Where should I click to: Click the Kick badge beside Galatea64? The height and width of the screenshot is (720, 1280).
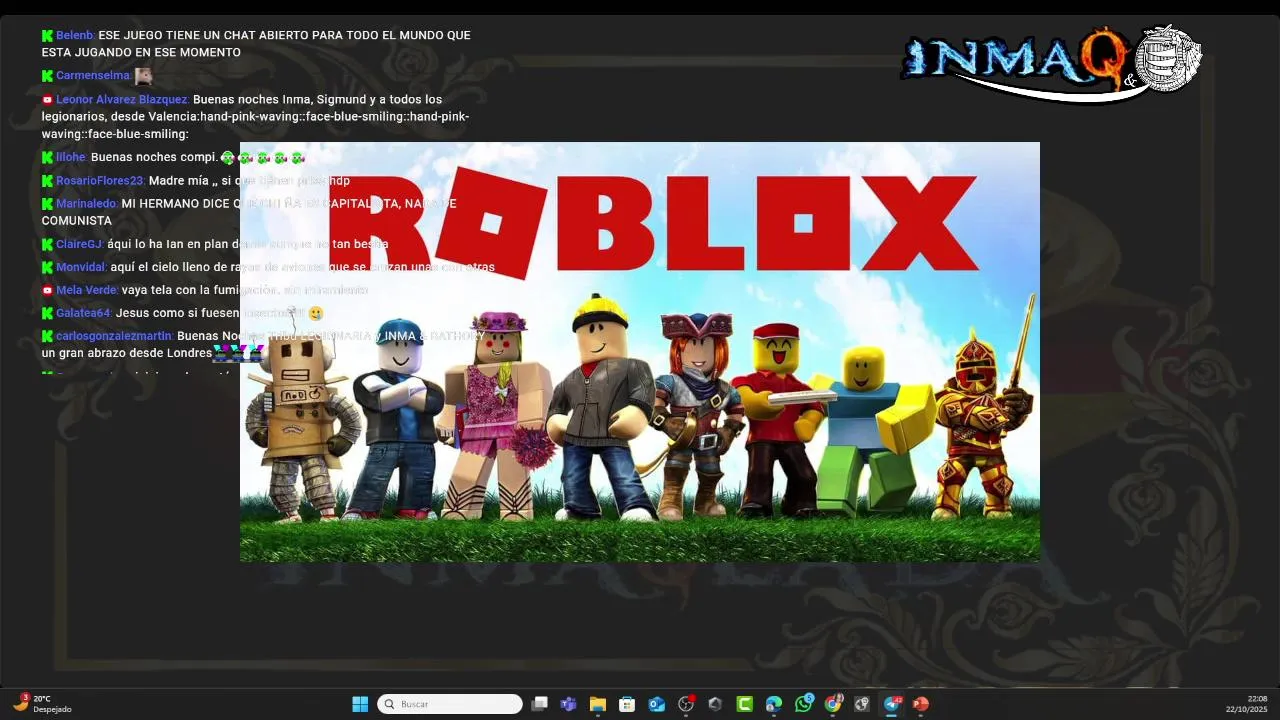point(47,313)
